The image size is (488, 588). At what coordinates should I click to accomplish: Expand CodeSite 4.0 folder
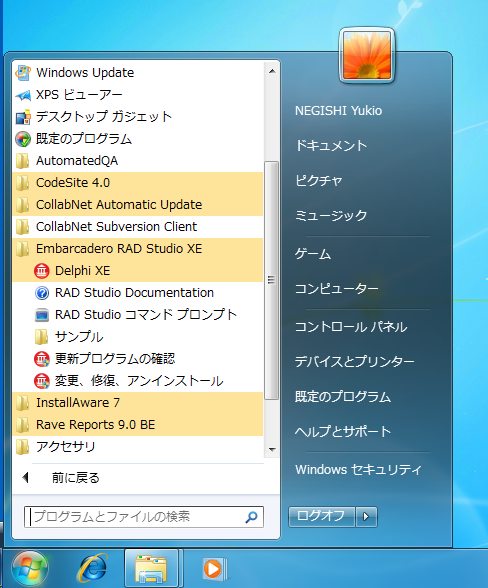[x=138, y=183]
